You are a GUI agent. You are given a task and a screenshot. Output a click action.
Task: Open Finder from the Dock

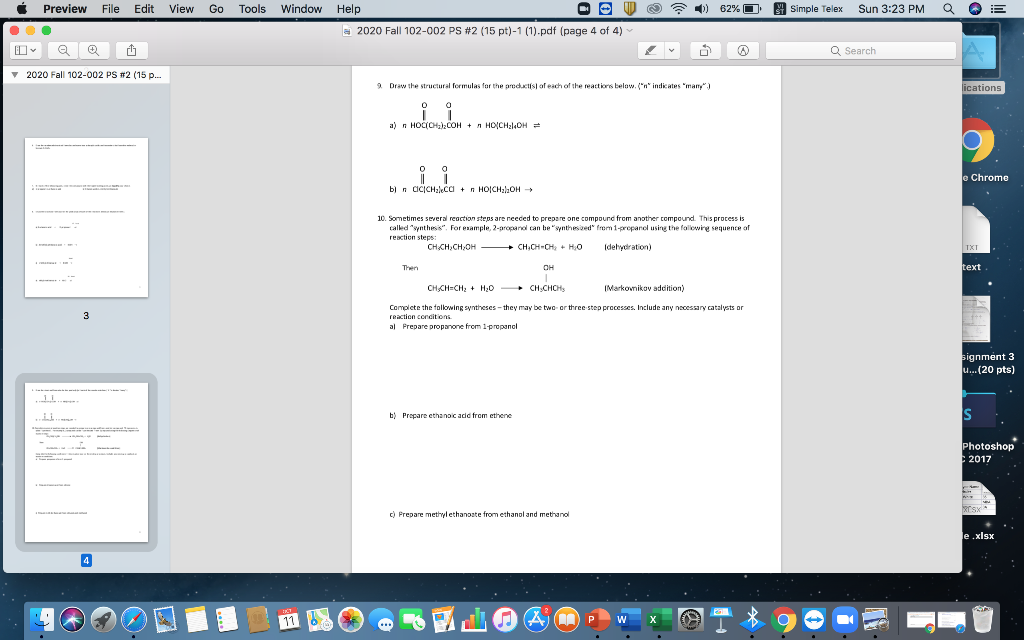click(x=42, y=619)
